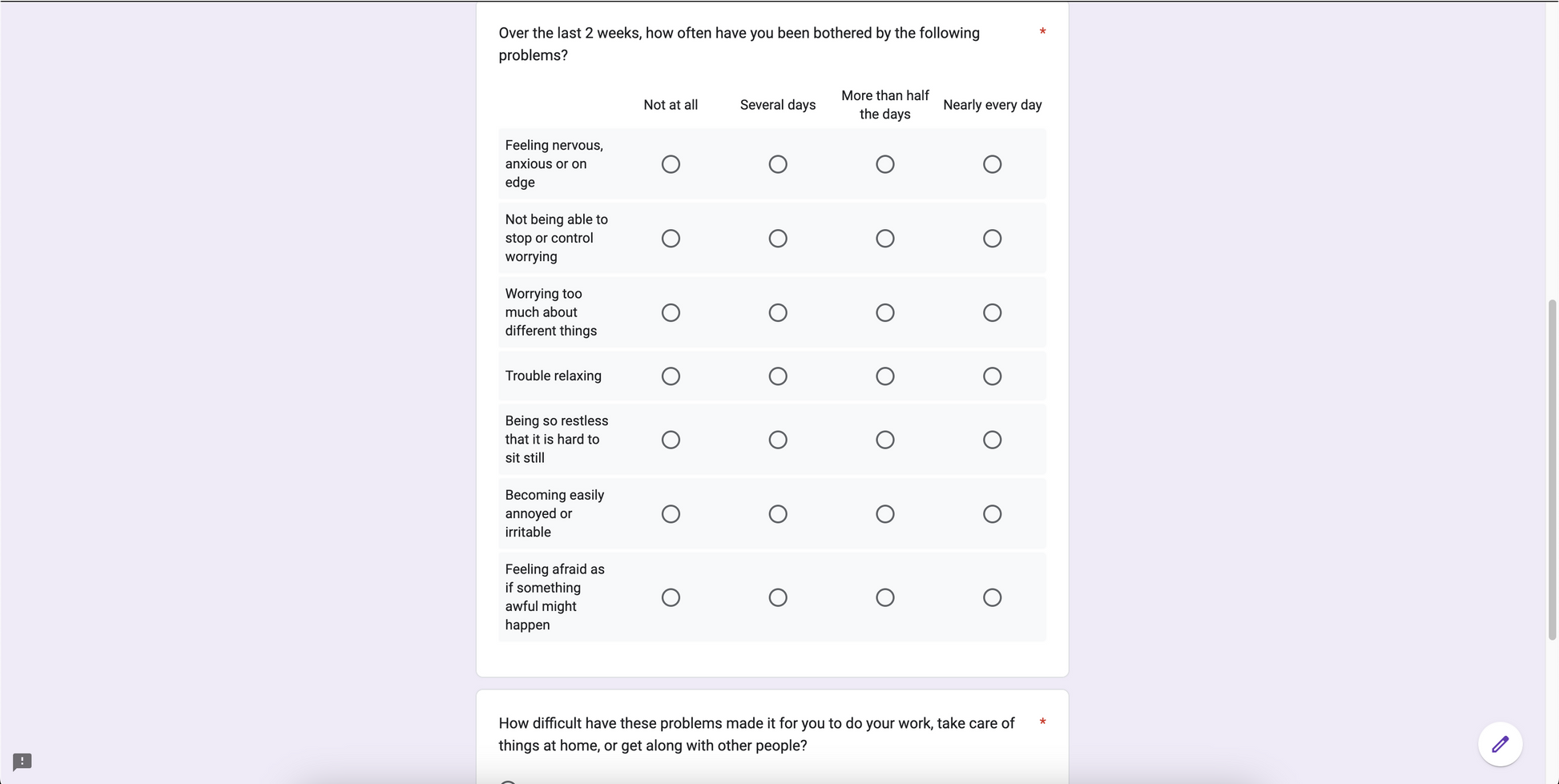Pick 'Several days' for Worrying too much

click(x=778, y=312)
